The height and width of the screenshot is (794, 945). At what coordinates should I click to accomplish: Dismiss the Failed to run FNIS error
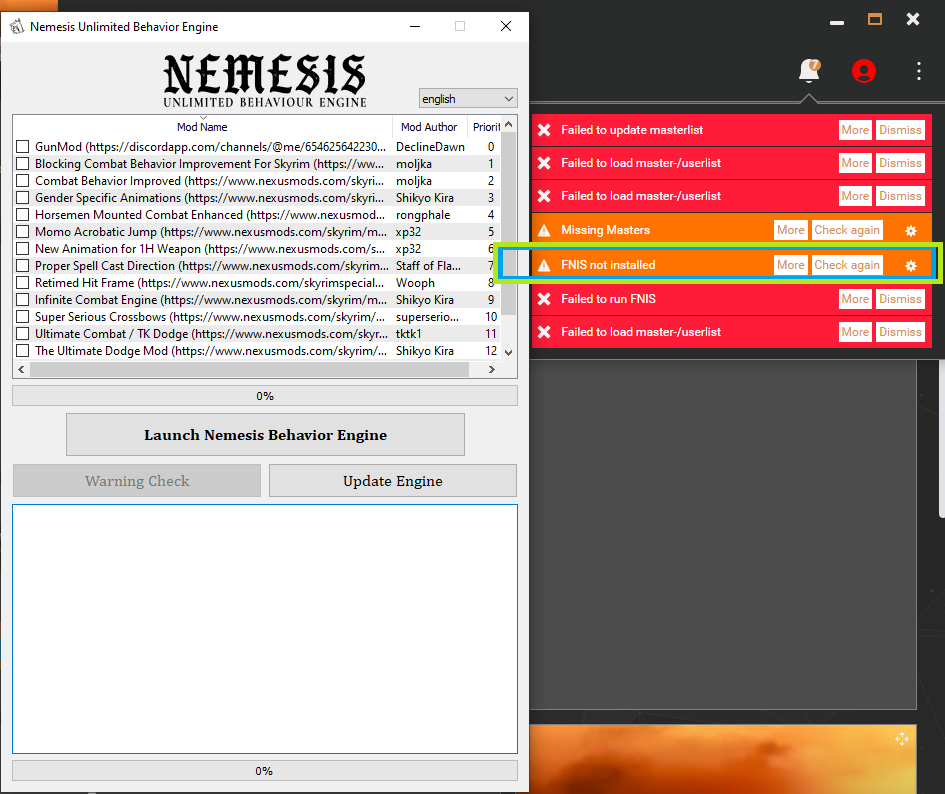[x=900, y=299]
